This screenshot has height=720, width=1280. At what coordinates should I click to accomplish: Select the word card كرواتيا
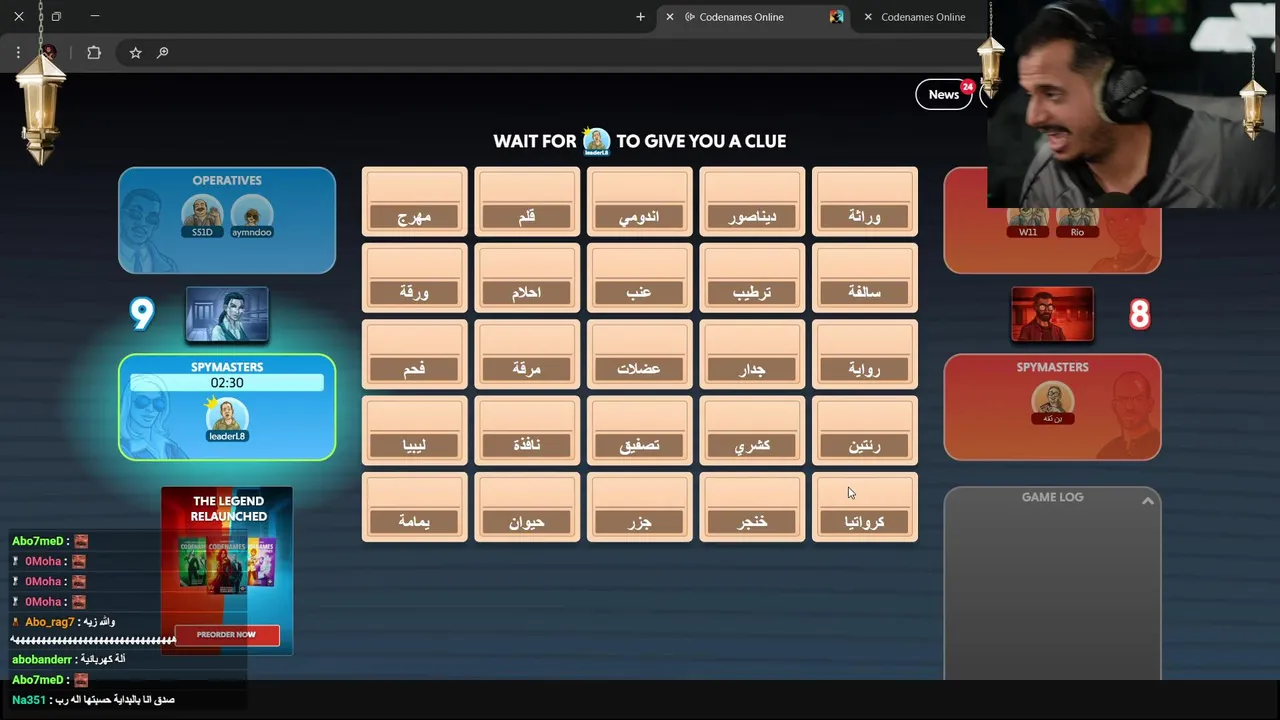point(865,507)
